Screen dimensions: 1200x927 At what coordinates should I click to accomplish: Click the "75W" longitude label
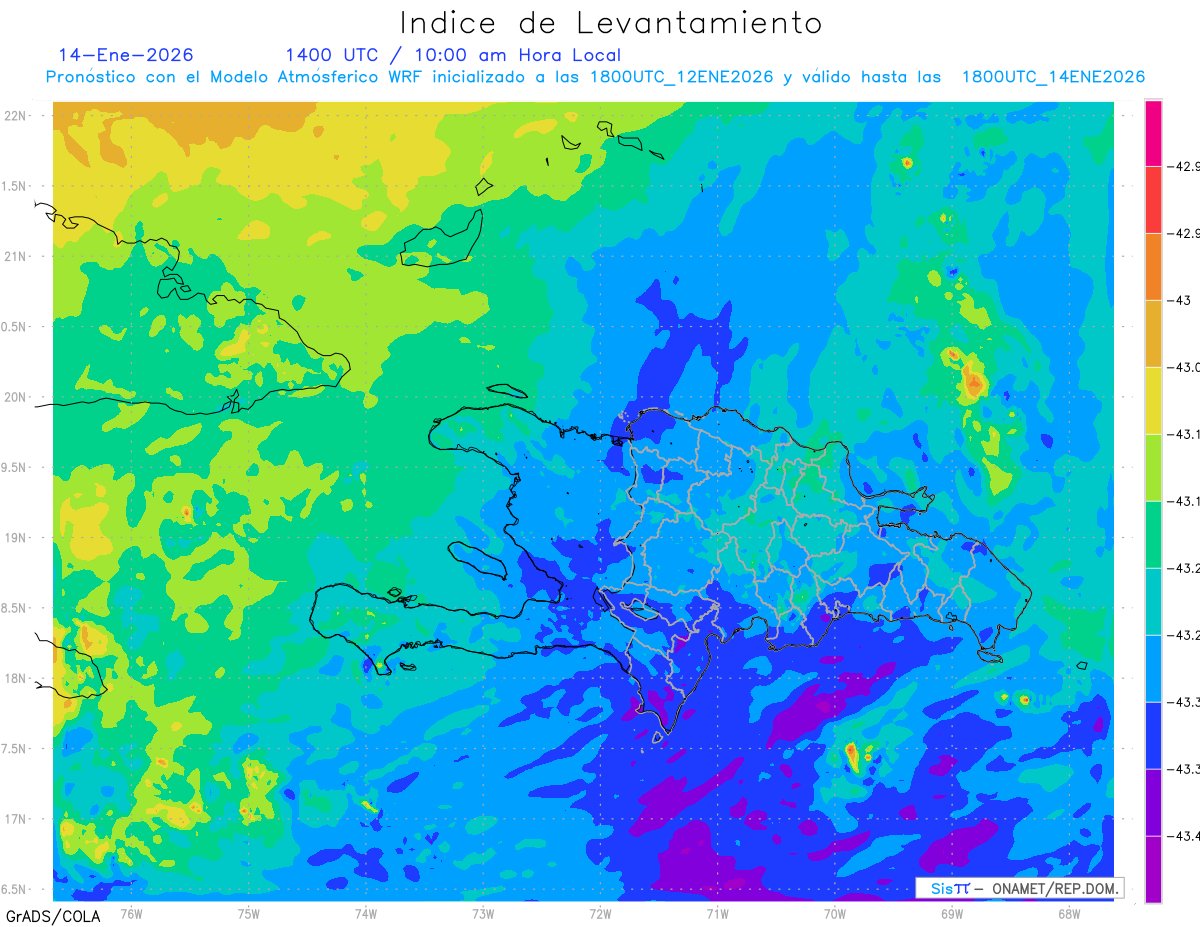pyautogui.click(x=249, y=914)
